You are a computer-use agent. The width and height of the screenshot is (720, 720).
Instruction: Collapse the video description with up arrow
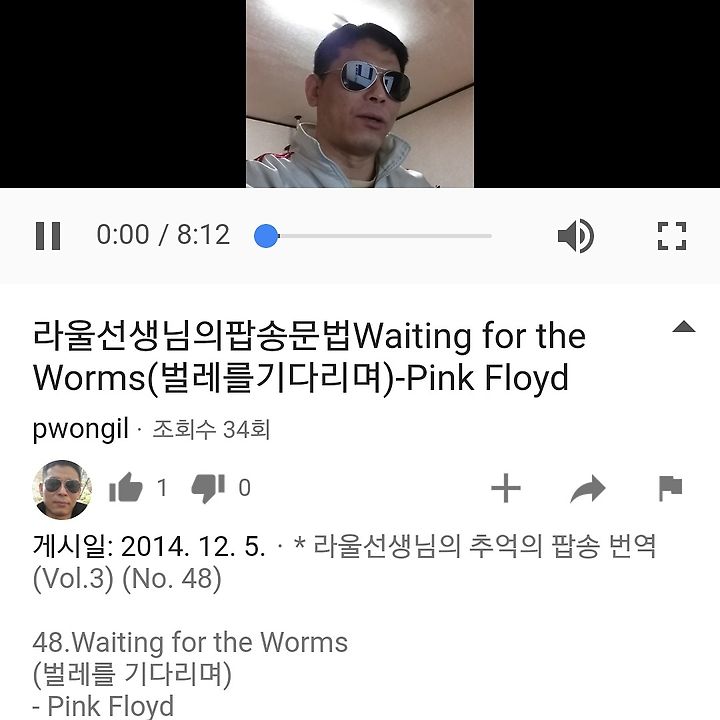tap(684, 326)
